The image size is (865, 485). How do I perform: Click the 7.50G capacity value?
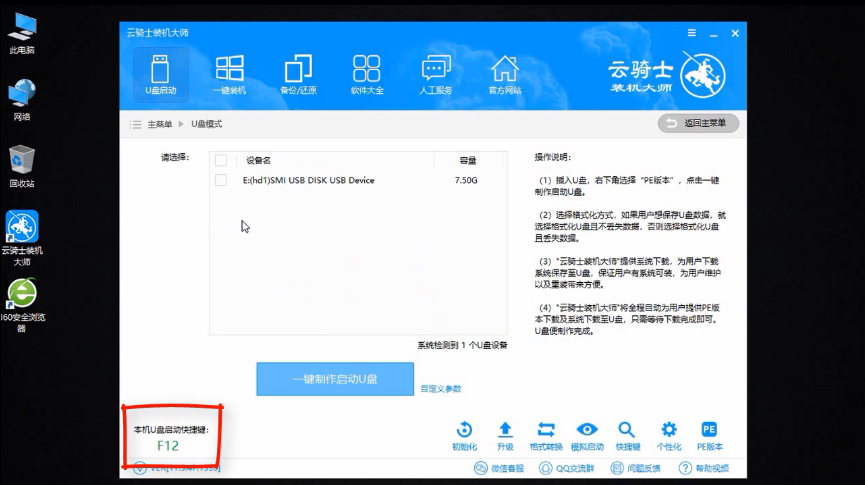[466, 180]
